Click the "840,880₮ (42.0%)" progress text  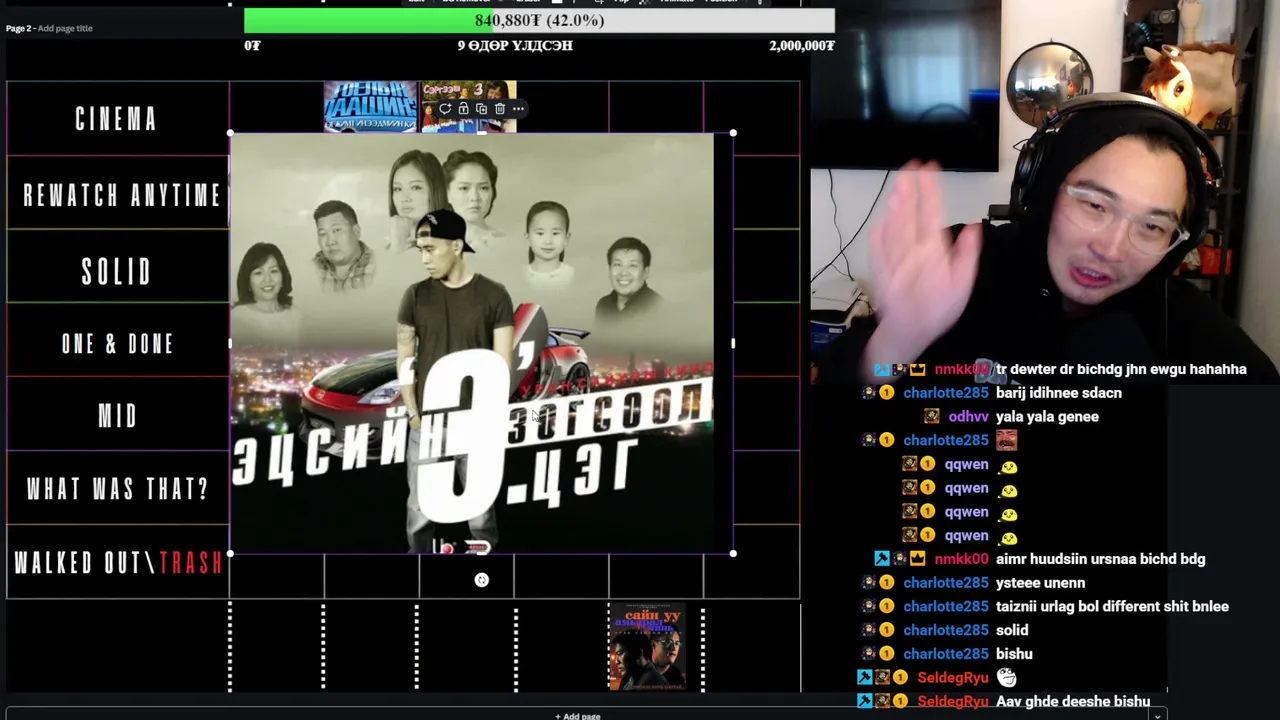point(539,20)
